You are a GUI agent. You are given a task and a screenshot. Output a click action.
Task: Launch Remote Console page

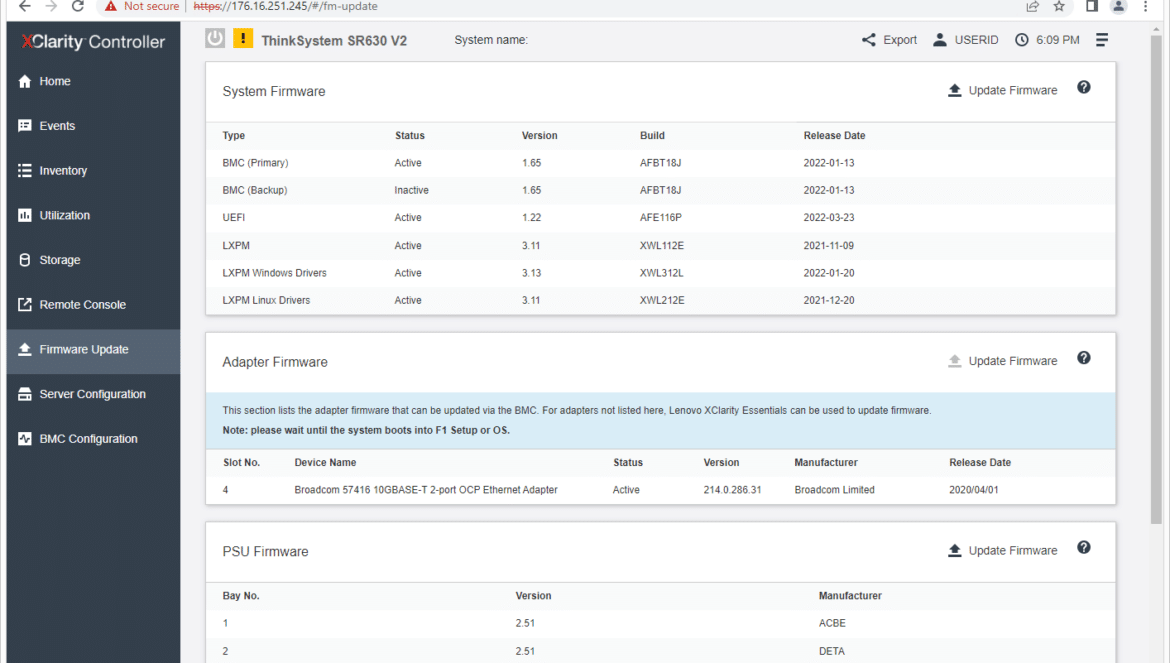(93, 305)
